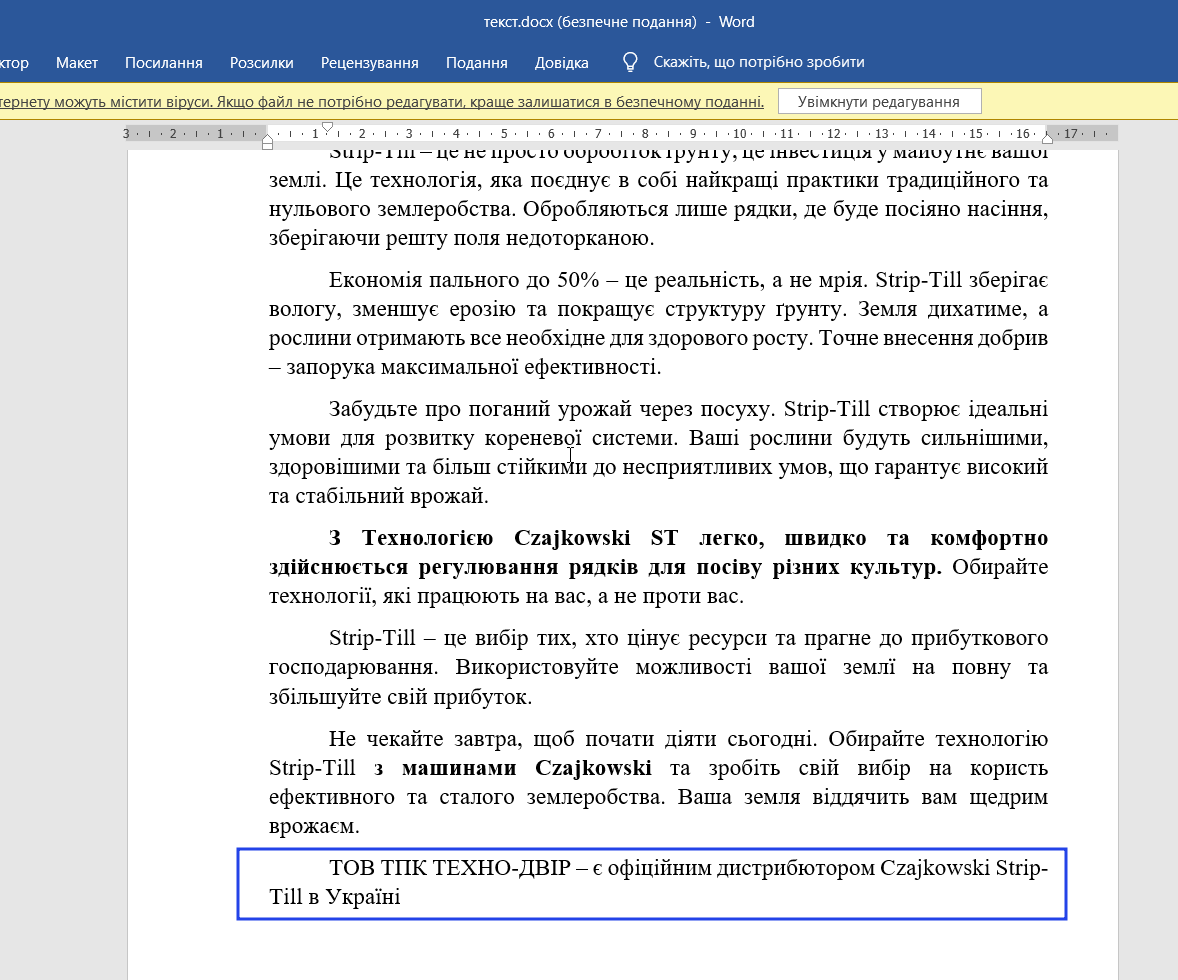
Task: Click the words 'та стабільний врожай'
Action: tap(376, 496)
